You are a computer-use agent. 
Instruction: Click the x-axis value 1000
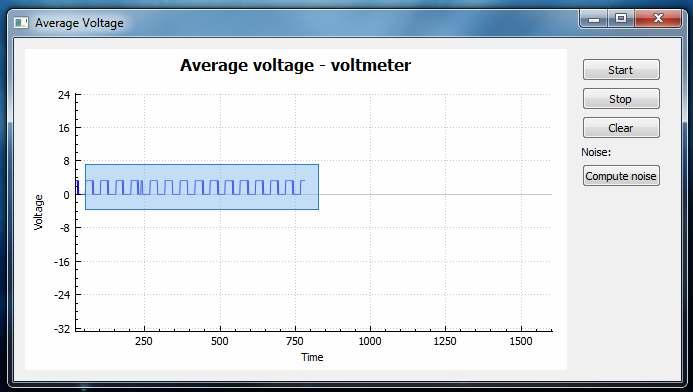370,341
